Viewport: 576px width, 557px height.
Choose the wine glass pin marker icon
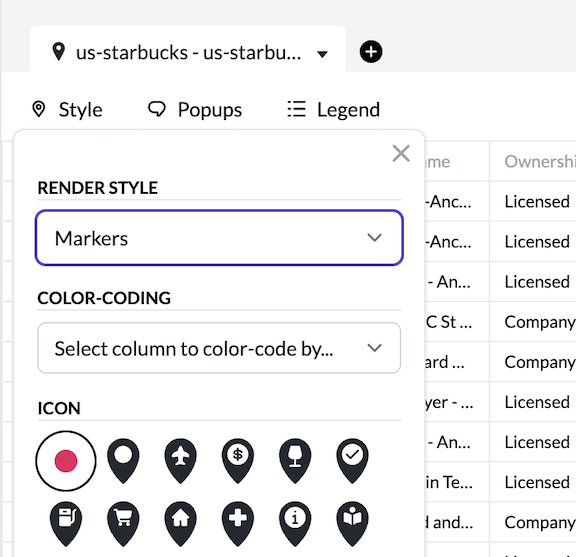295,461
